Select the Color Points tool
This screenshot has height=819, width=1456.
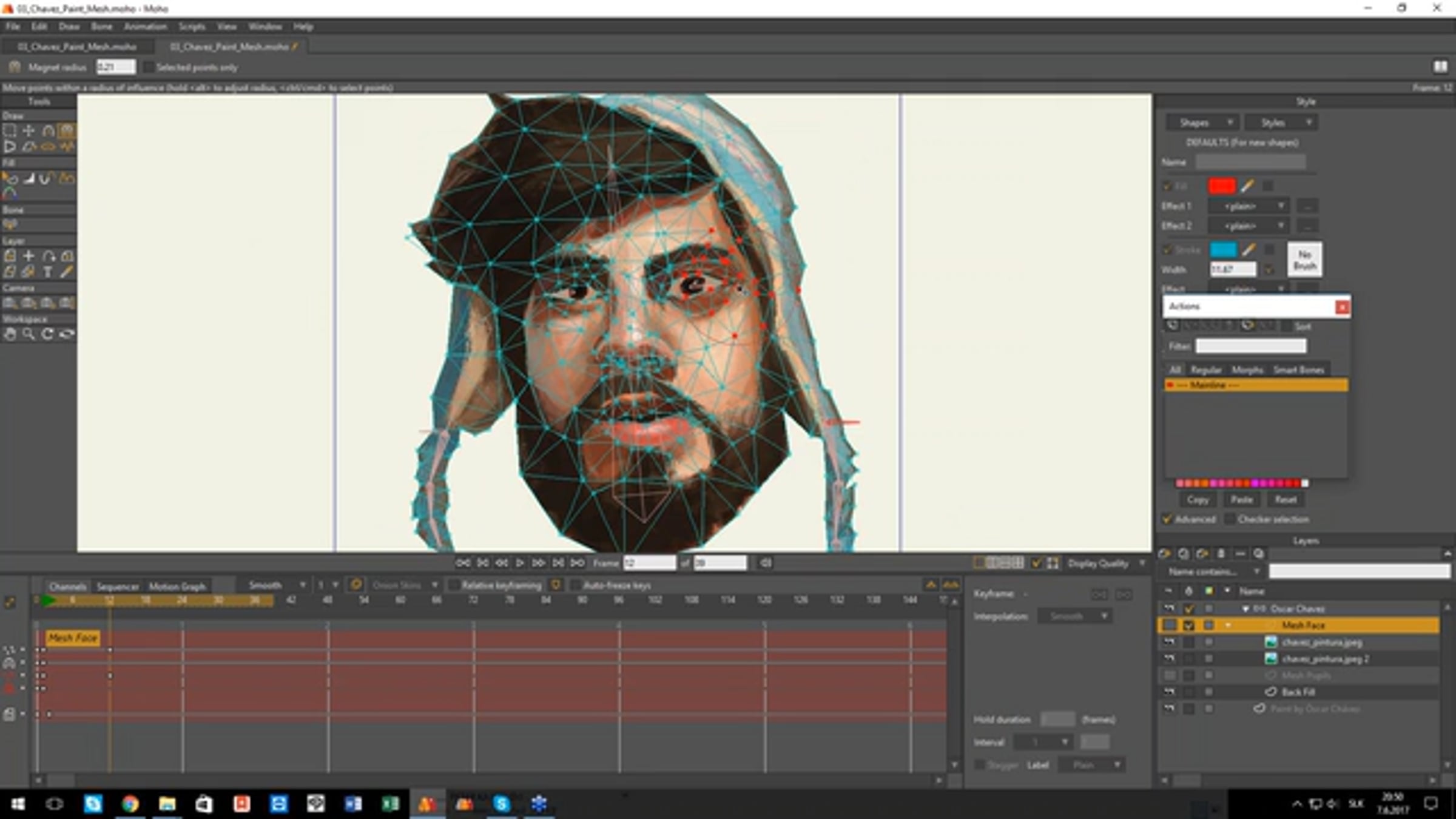(10, 194)
